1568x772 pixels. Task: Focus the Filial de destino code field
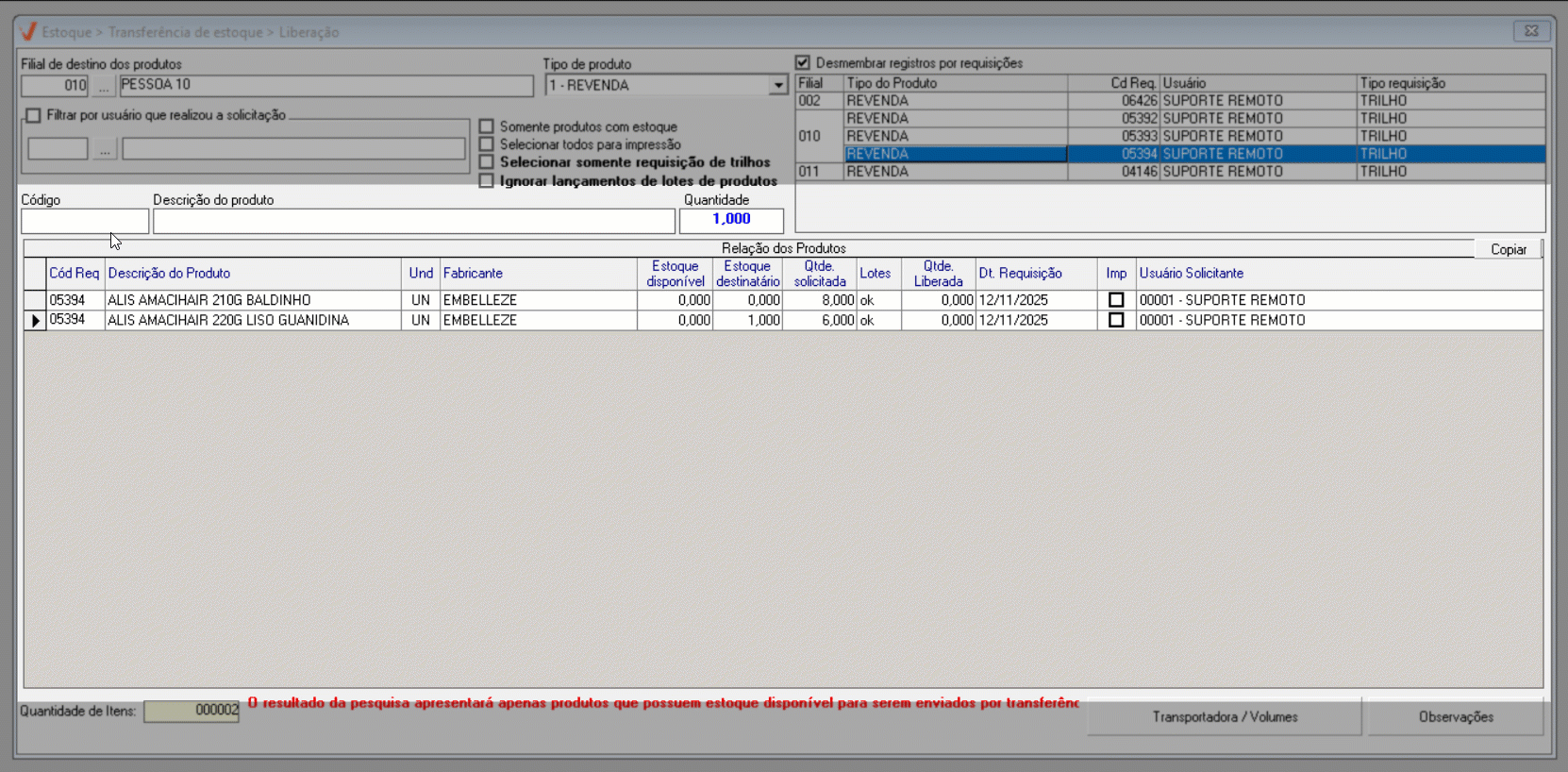[56, 86]
